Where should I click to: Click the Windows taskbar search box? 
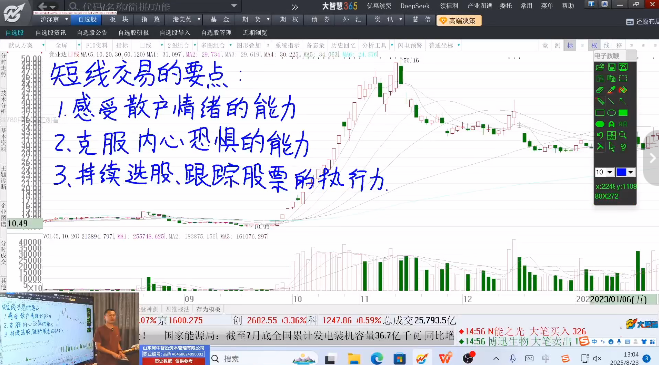click(x=249, y=359)
